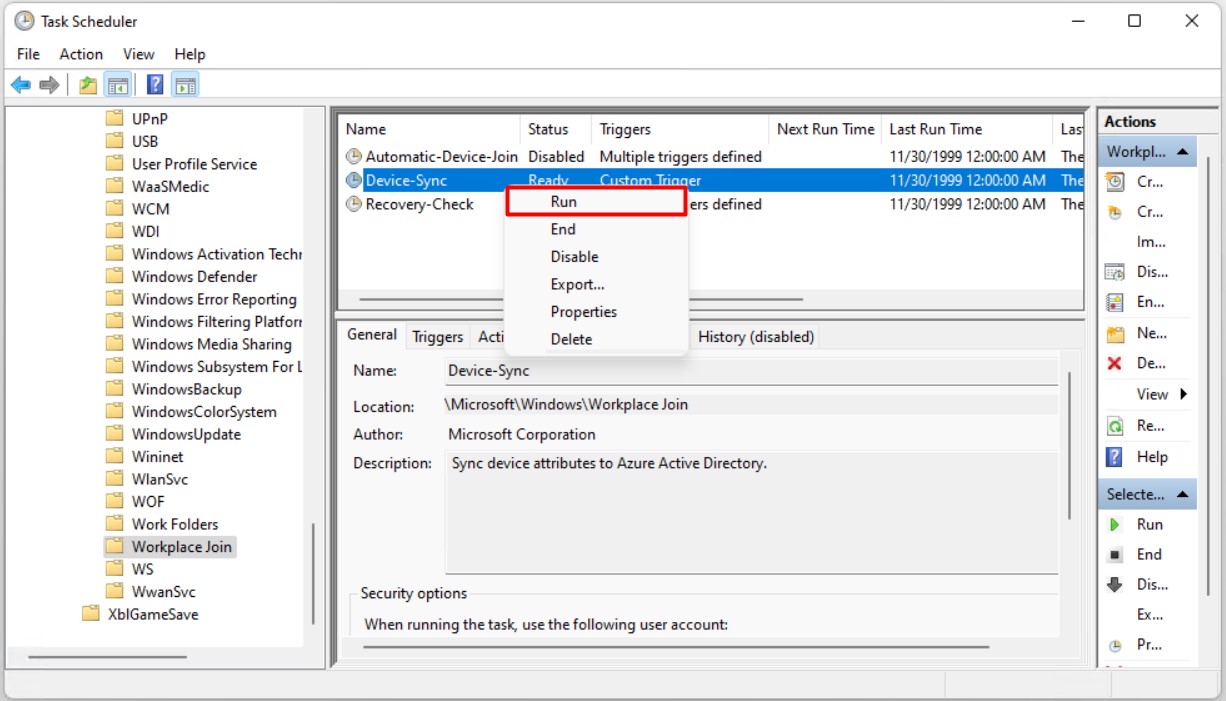Open the File menu

click(28, 54)
